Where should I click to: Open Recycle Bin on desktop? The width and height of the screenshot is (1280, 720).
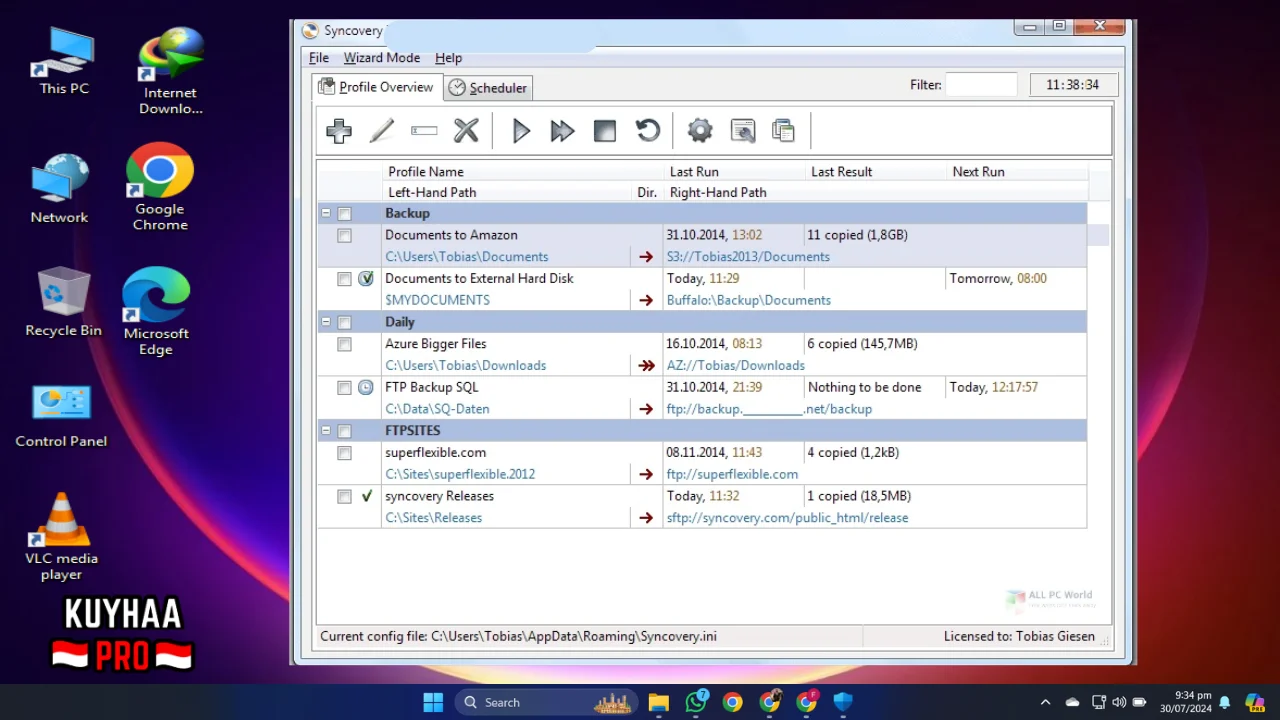[x=63, y=302]
